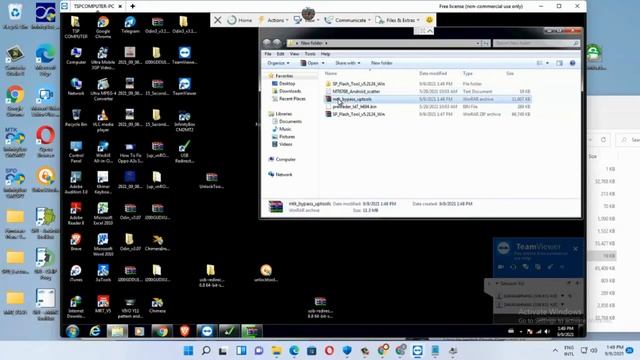Open the InfinityBox CM2MT2 shortcut
The width and height of the screenshot is (640, 360).
click(184, 120)
